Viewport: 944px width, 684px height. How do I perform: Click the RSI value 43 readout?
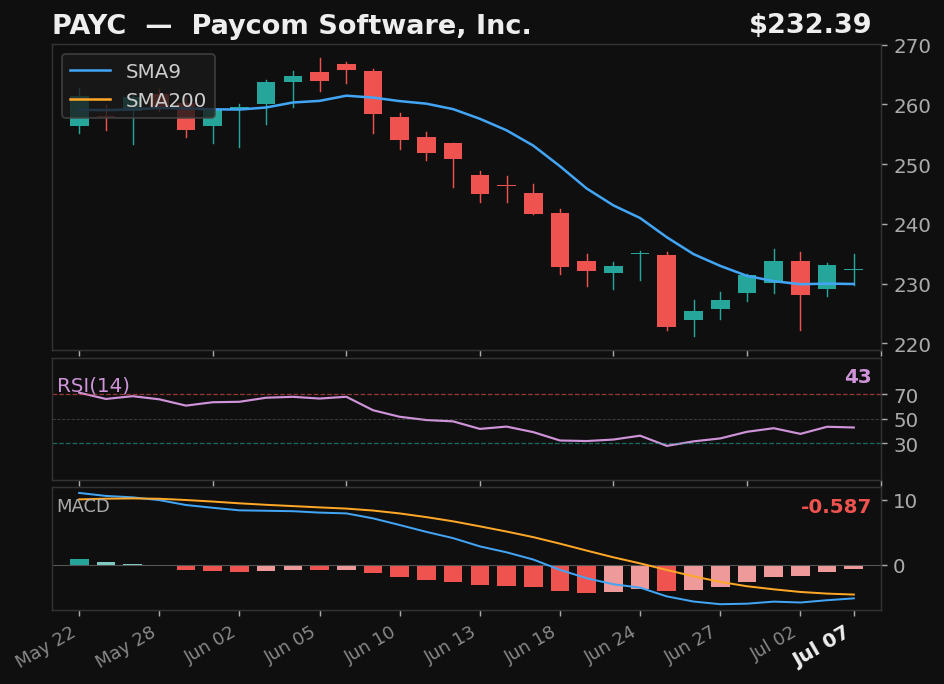point(858,376)
